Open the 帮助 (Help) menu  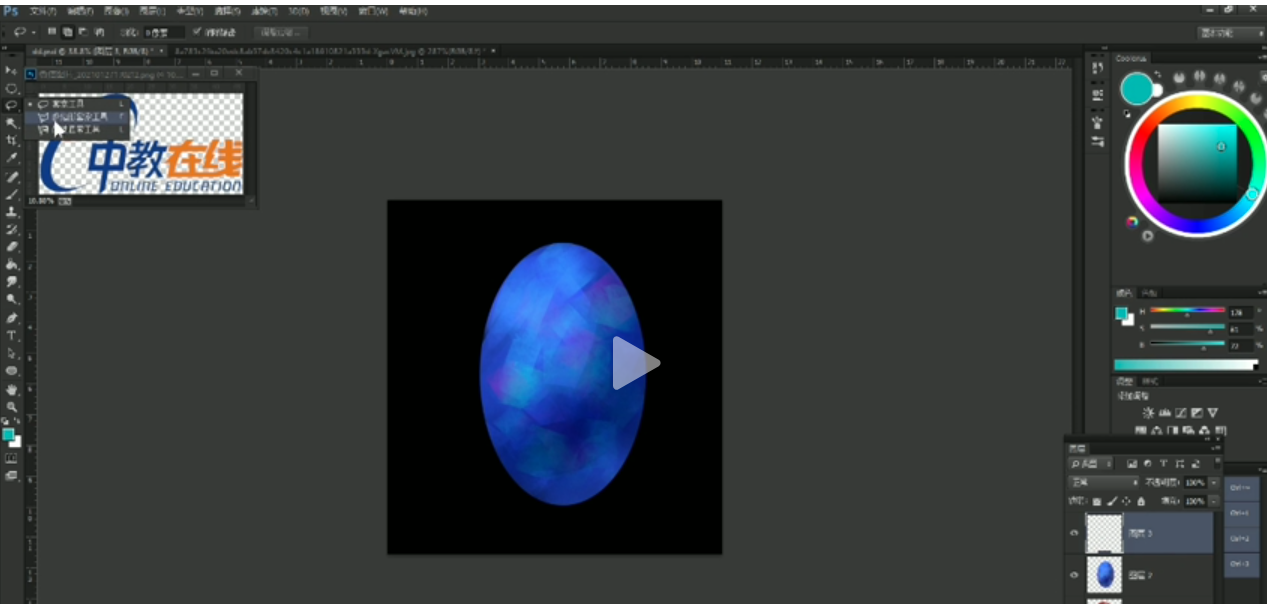pyautogui.click(x=412, y=11)
